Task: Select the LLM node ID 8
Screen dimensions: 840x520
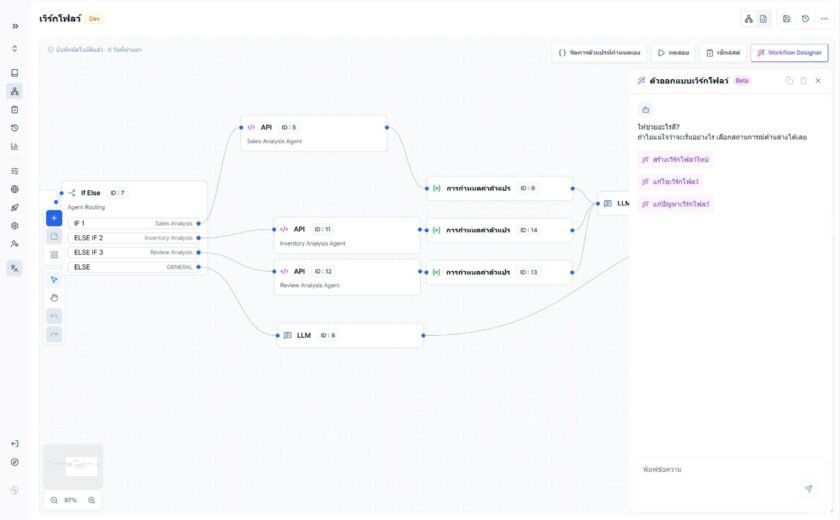Action: (x=350, y=335)
